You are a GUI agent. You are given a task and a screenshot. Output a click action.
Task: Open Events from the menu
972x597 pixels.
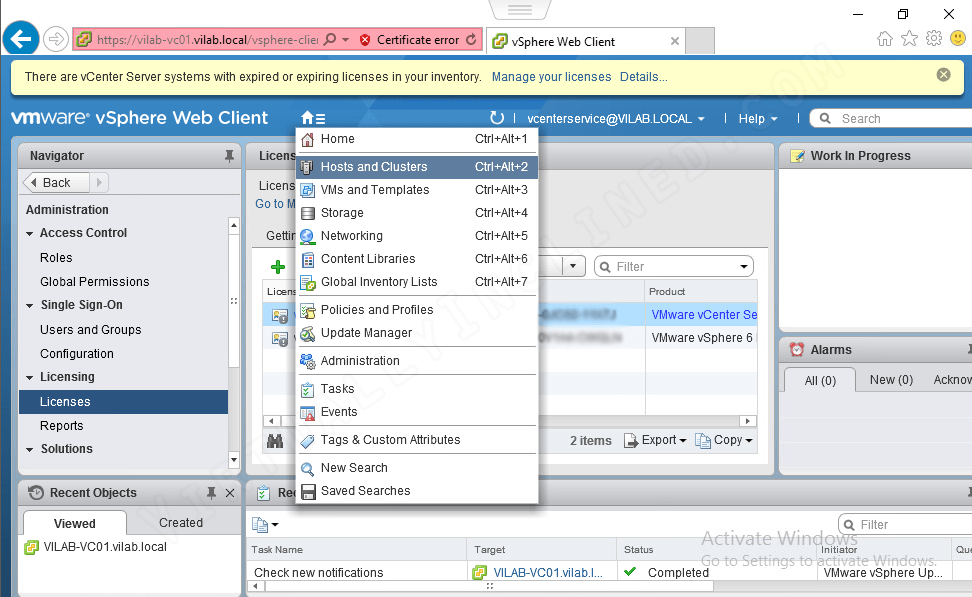pos(417,412)
